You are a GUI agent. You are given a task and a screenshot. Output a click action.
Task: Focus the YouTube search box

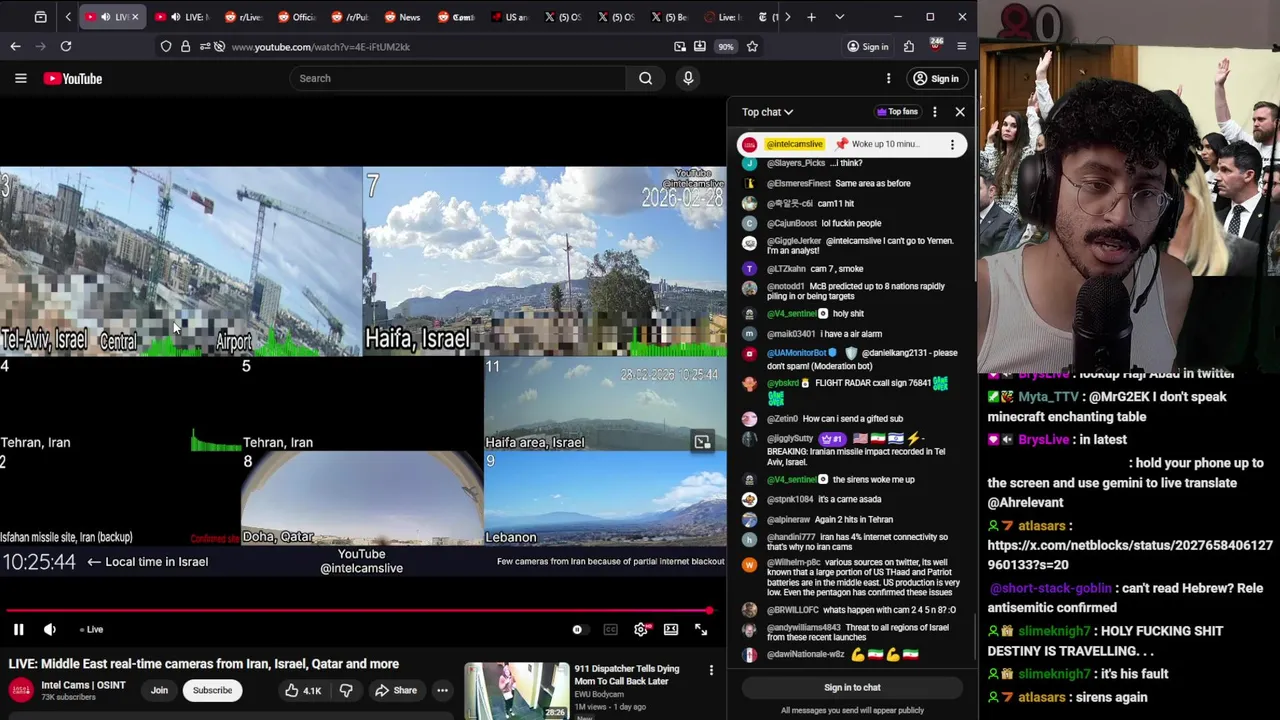point(458,78)
